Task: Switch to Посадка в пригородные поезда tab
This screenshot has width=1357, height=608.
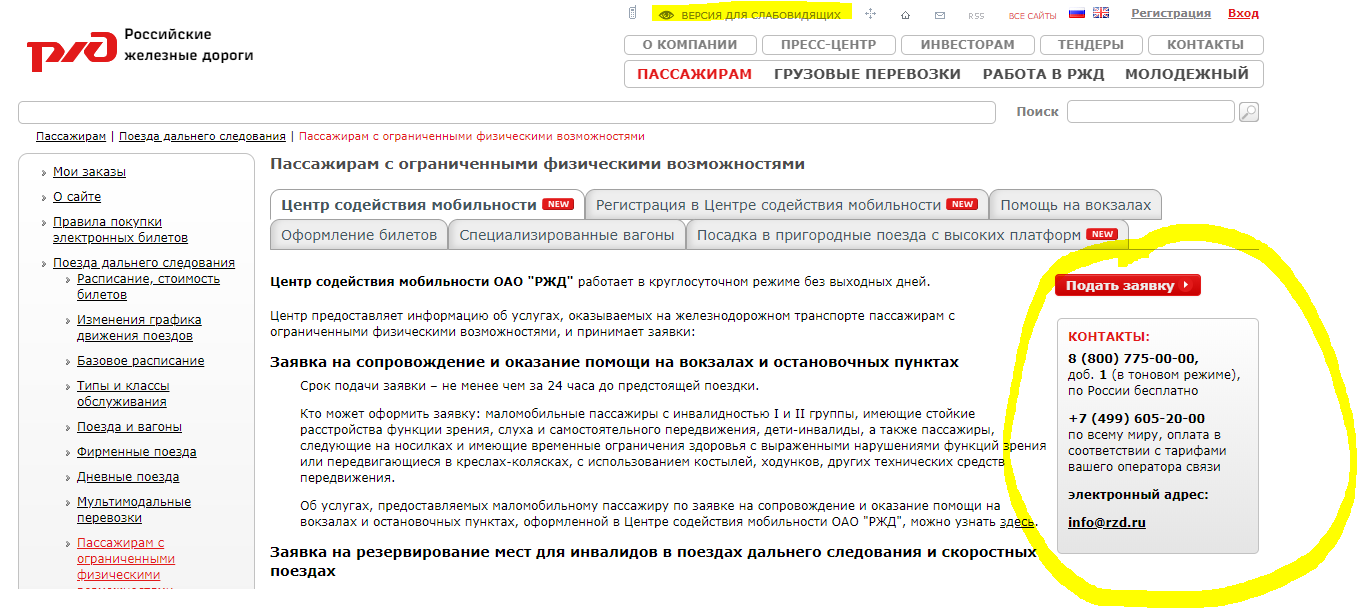Action: (907, 235)
